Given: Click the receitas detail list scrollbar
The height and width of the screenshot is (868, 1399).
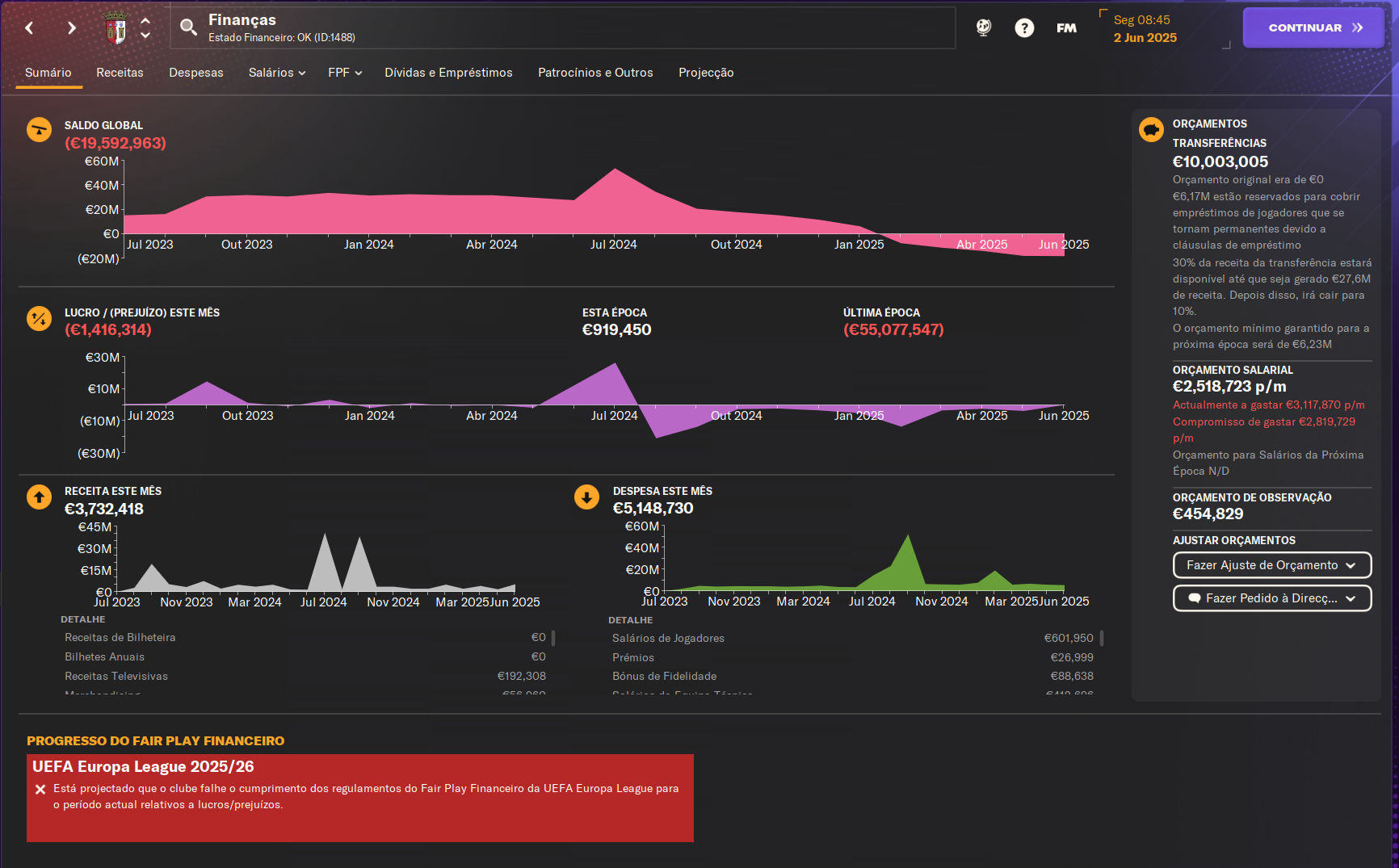Looking at the screenshot, I should click(x=553, y=639).
